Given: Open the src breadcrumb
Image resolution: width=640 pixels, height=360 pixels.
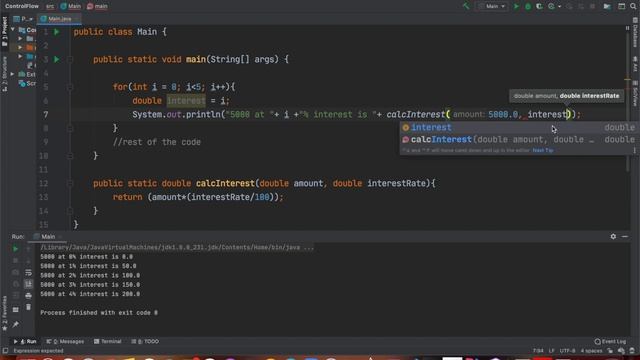Looking at the screenshot, I should pos(50,6).
